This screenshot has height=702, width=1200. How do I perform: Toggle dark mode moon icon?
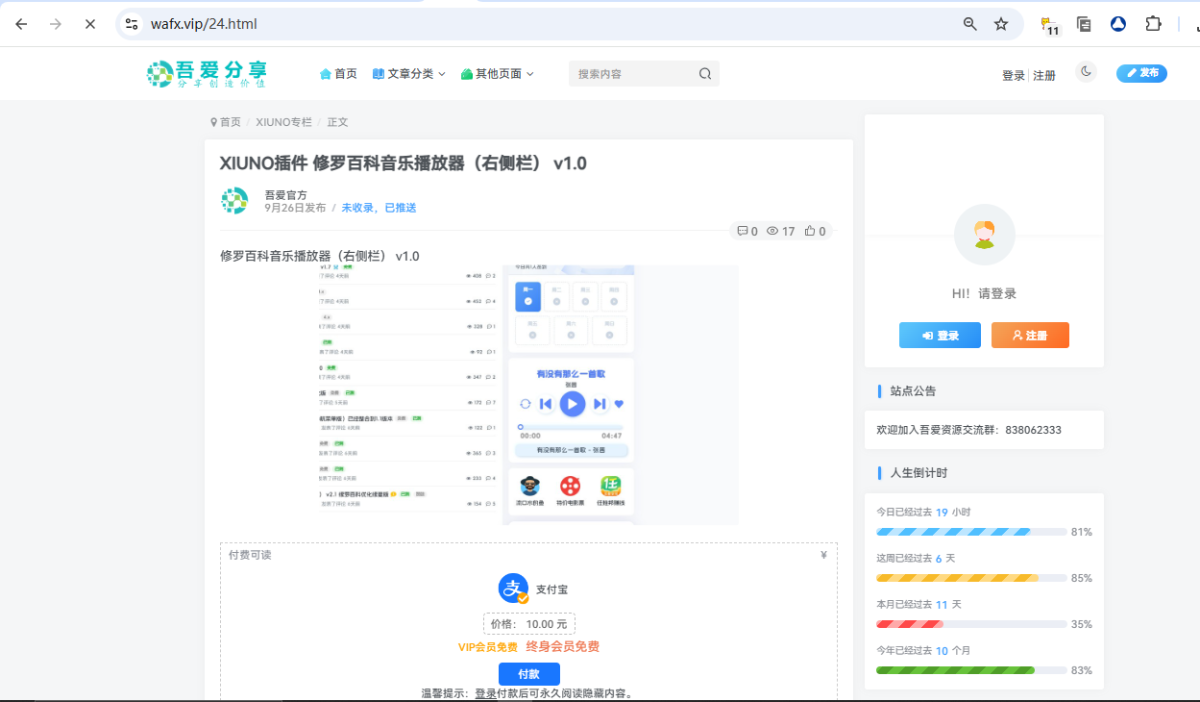click(x=1086, y=72)
